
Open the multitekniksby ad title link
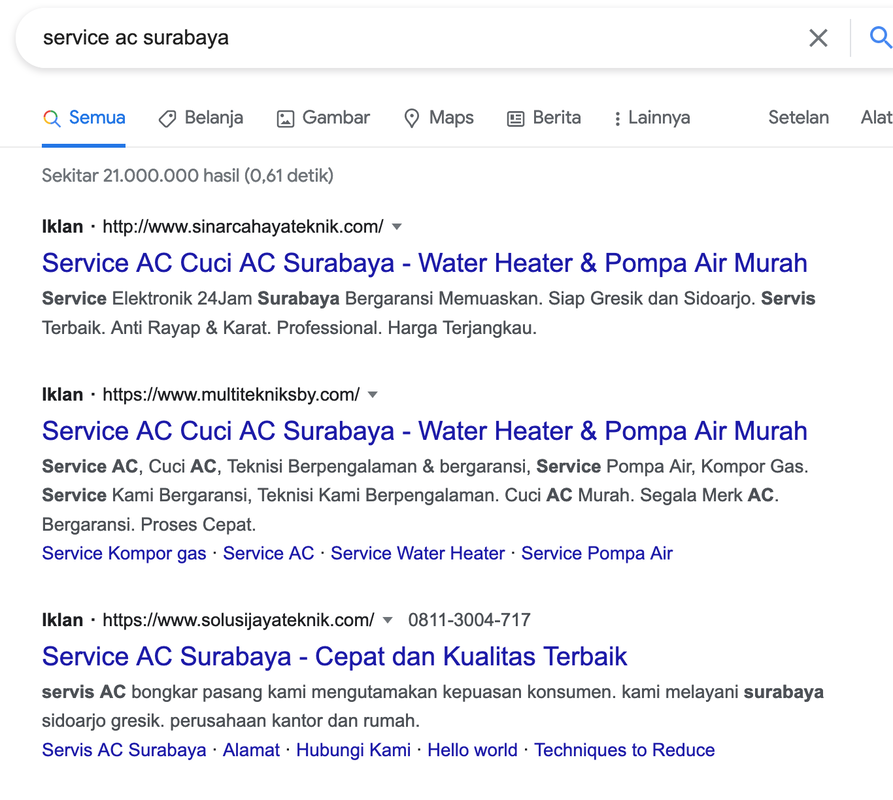click(424, 431)
